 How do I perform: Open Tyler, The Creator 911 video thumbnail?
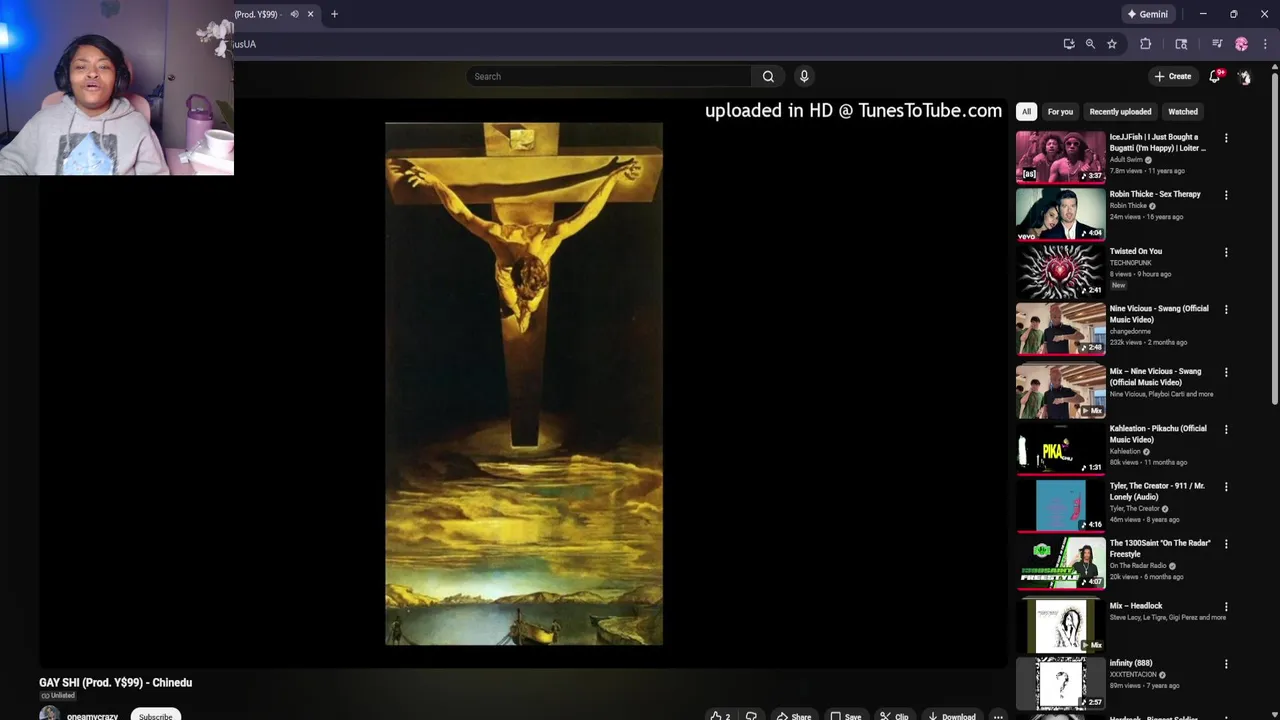click(x=1061, y=505)
